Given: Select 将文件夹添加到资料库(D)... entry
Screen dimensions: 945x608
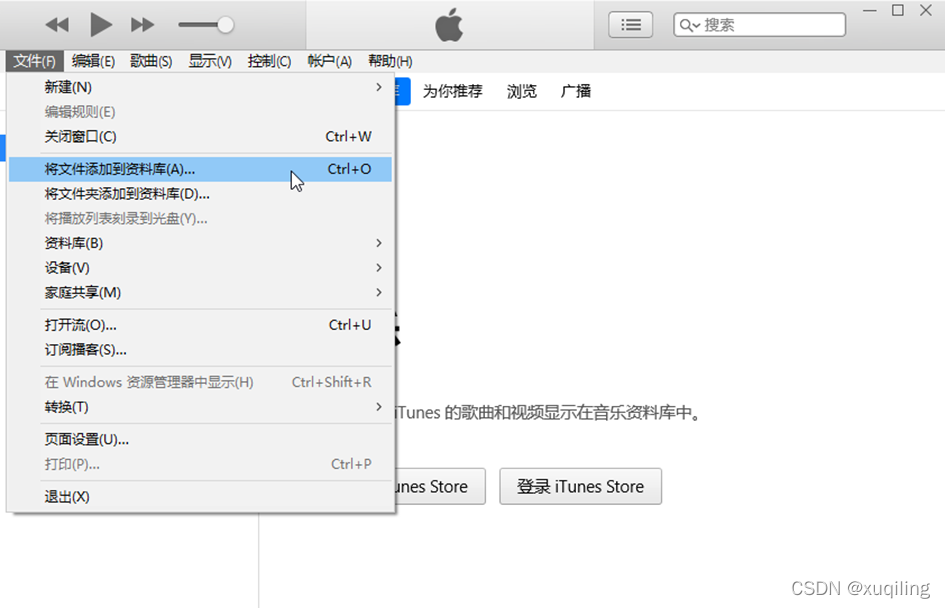Looking at the screenshot, I should 200,194.
